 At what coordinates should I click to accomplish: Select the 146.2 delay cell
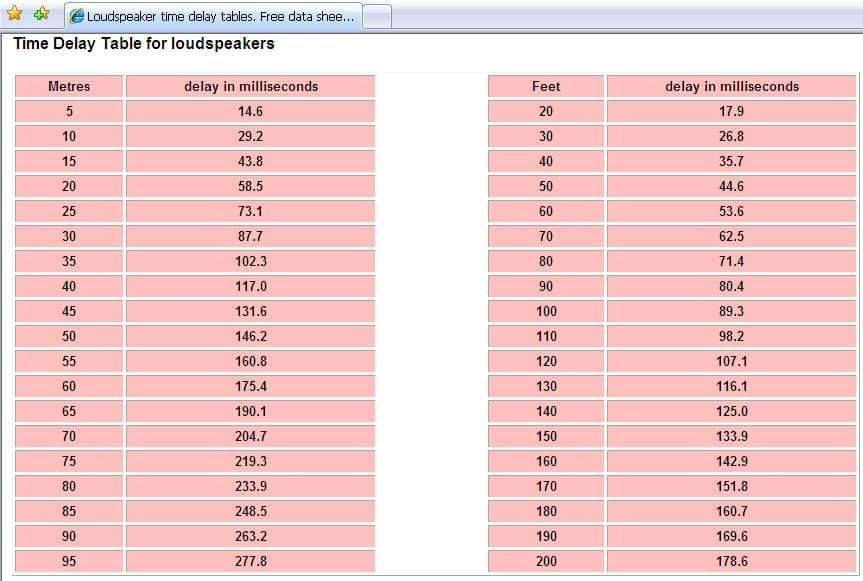[x=250, y=337]
